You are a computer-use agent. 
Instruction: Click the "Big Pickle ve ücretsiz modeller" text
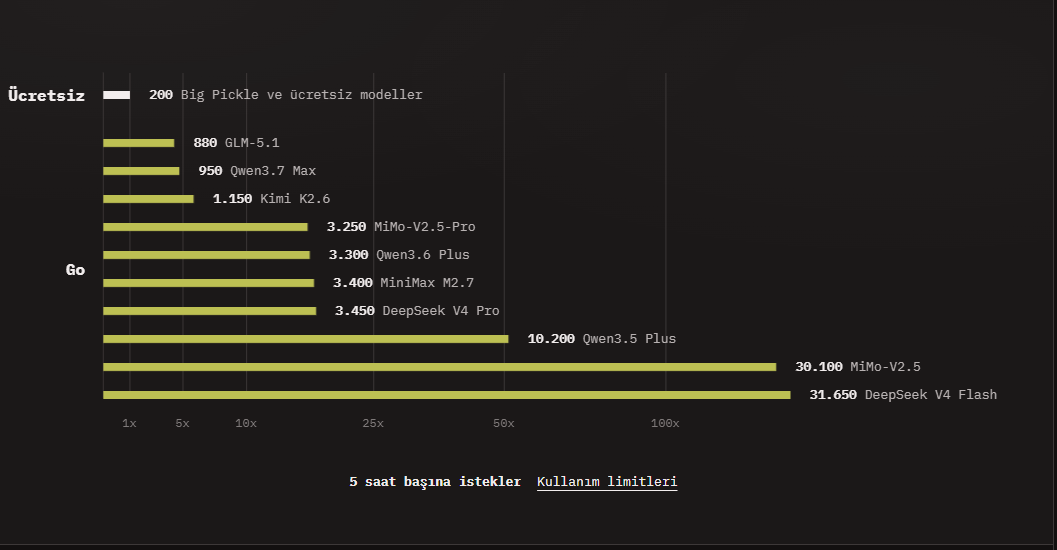click(301, 94)
